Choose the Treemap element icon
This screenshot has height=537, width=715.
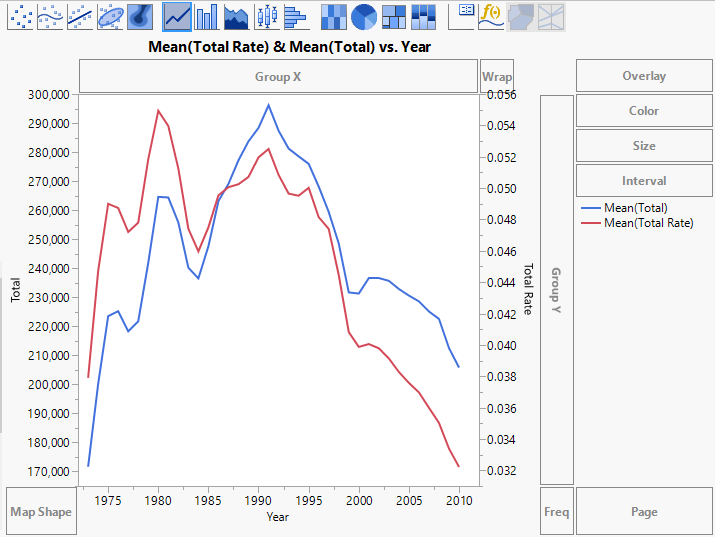[394, 16]
